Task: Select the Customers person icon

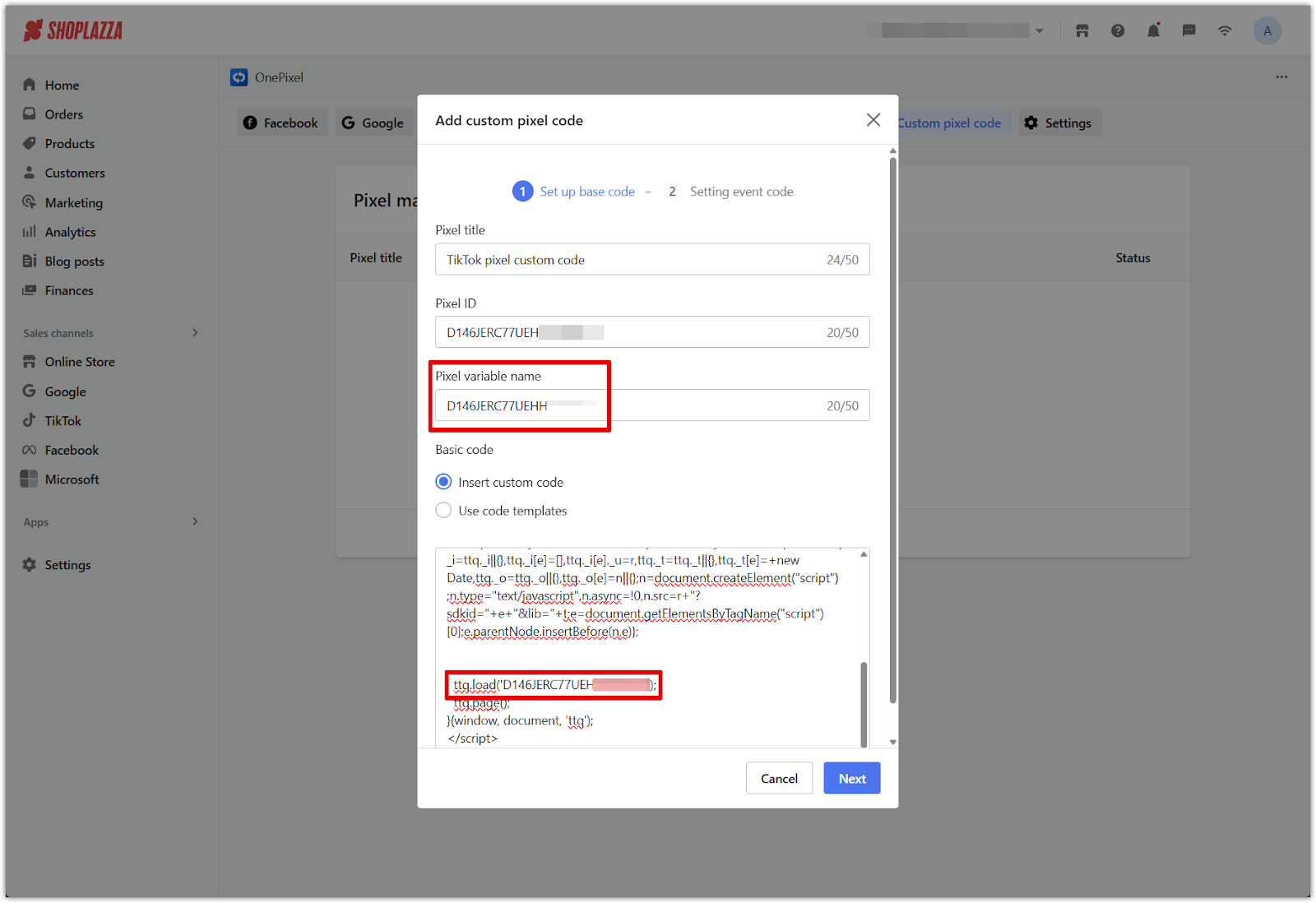Action: 30,173
